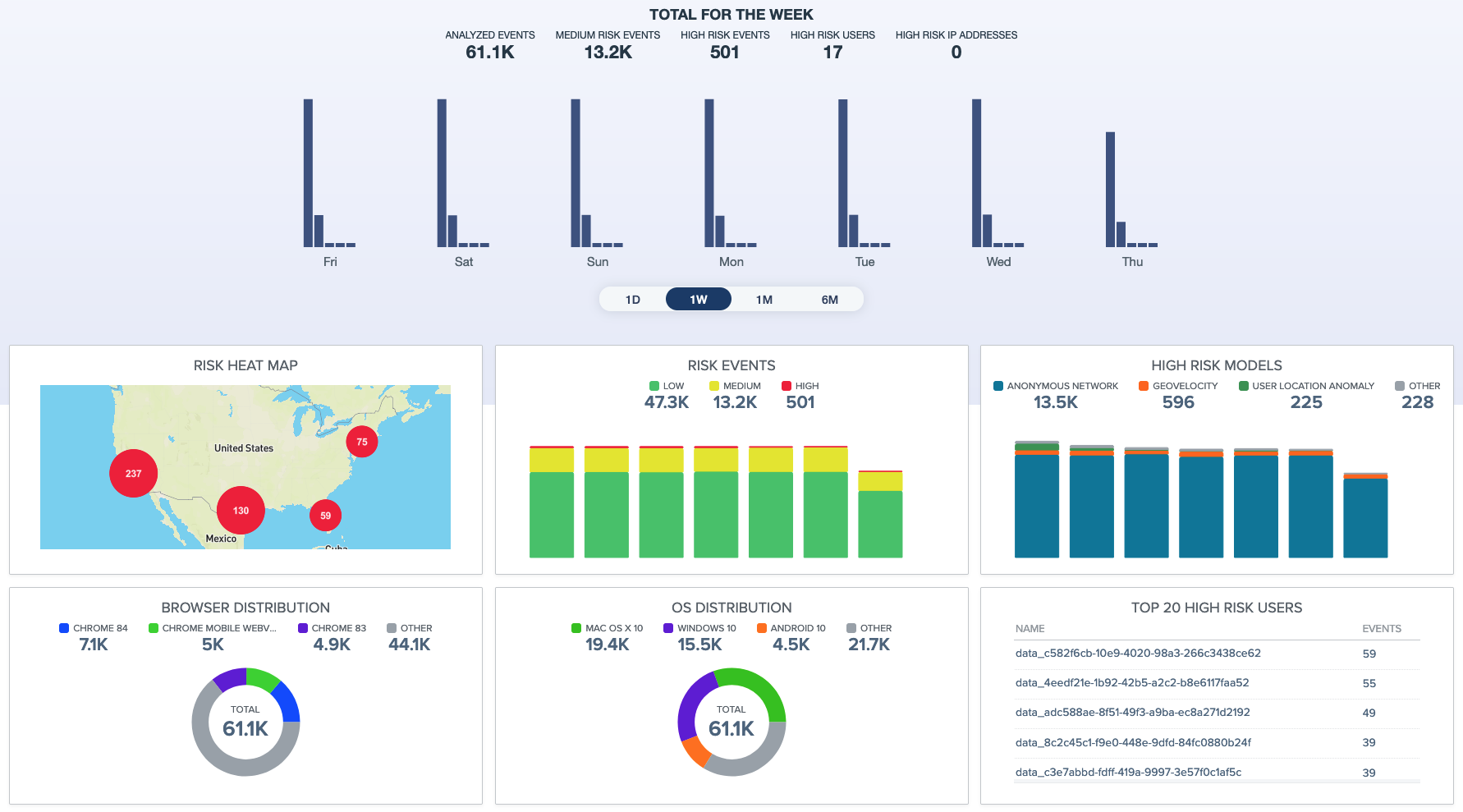Open user data_c582f6cb-10e9-4020-98a3-266c3438ce62
Screen dimensions: 1463x812
pos(1138,654)
